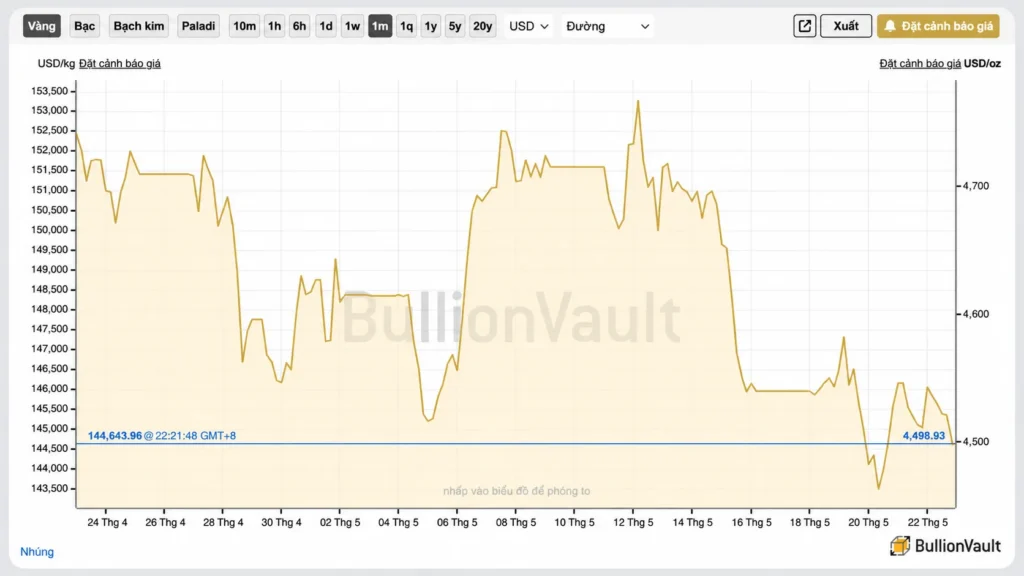Click the 143,500 axis value
This screenshot has width=1024, height=576.
click(50, 488)
